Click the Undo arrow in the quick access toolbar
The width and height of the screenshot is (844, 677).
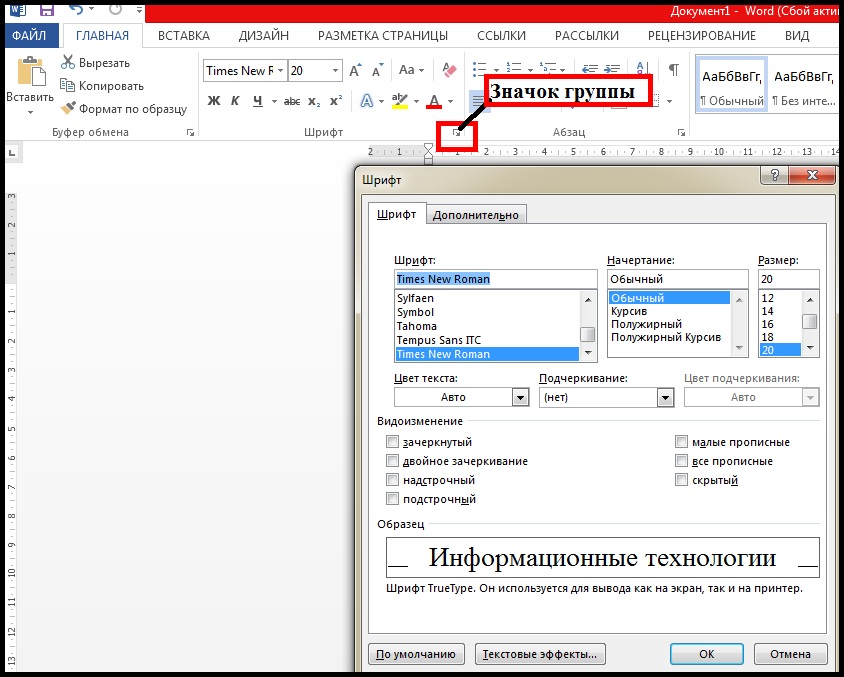76,9
